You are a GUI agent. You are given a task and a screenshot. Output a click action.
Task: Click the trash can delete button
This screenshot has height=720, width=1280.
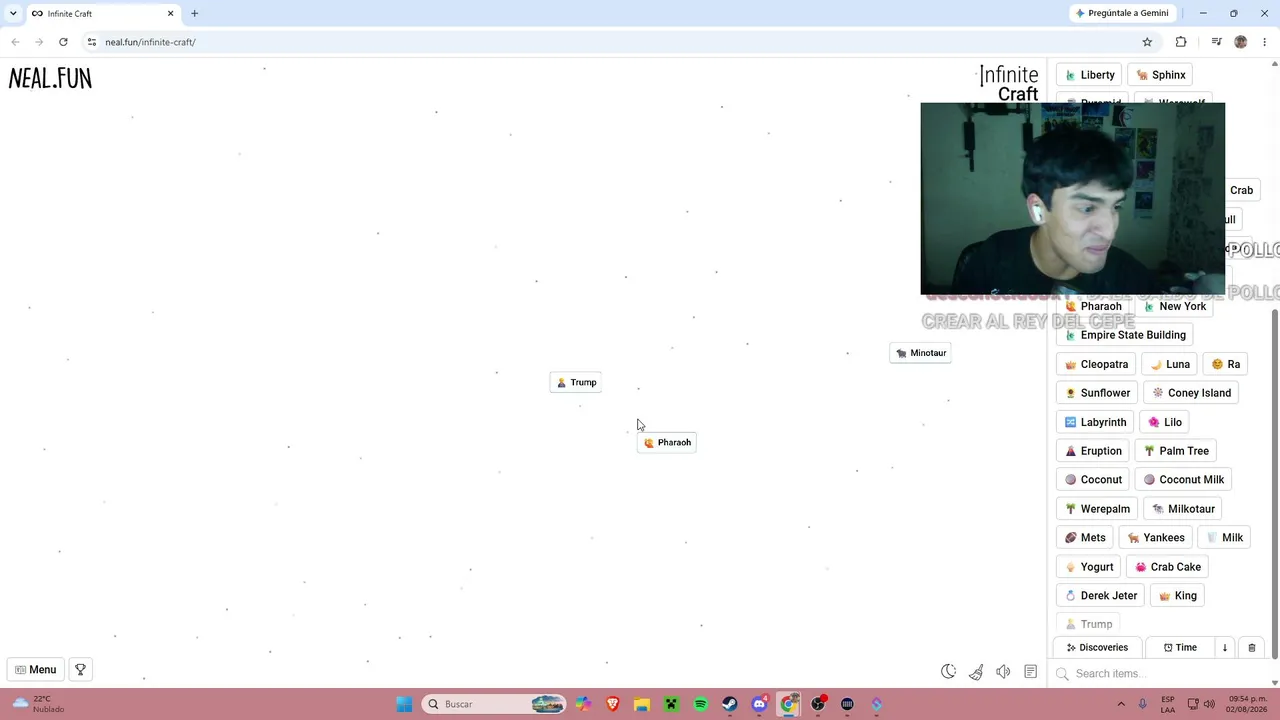(x=1251, y=648)
